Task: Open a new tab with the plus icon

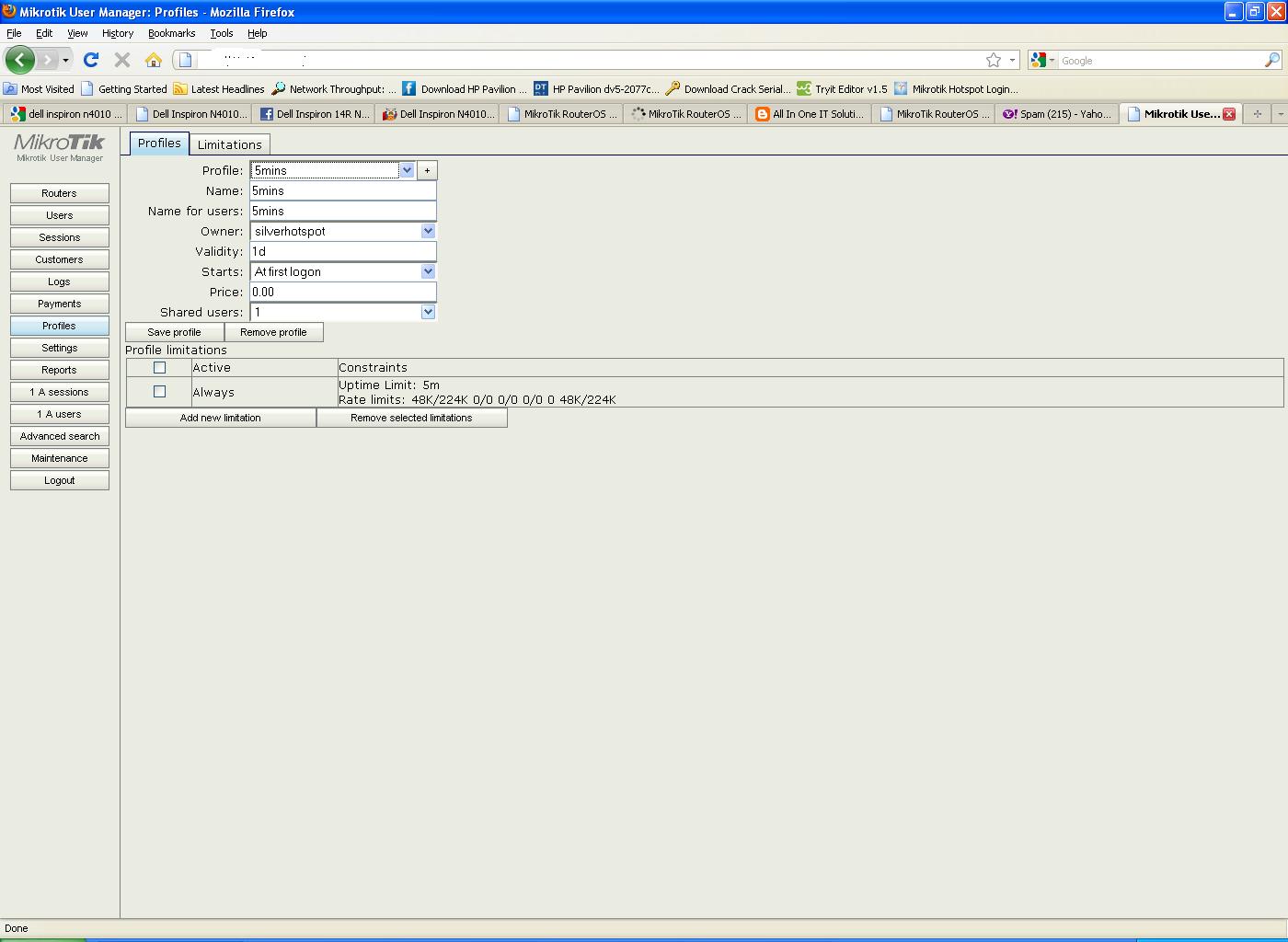Action: click(x=1257, y=114)
